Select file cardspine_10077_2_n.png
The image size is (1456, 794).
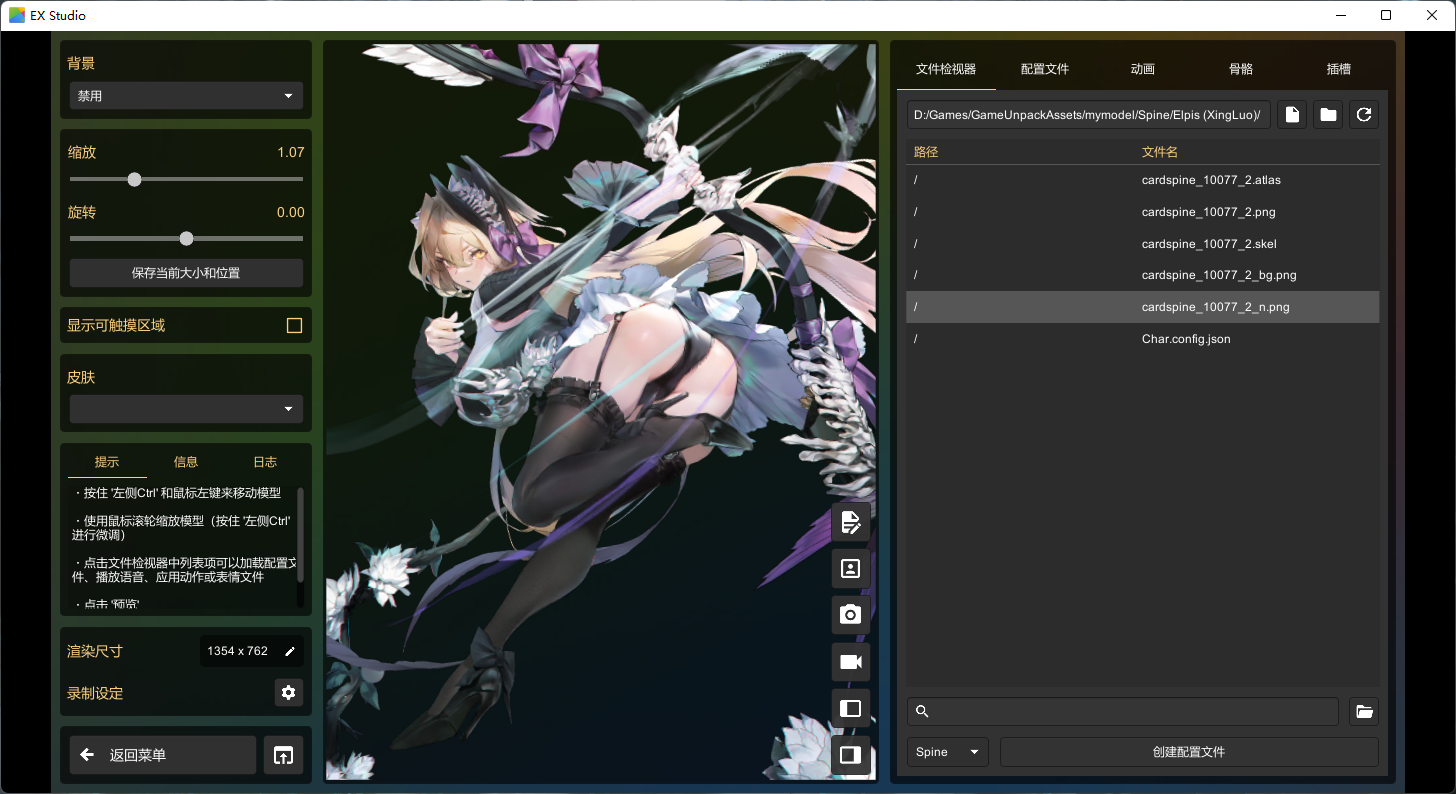(1142, 307)
